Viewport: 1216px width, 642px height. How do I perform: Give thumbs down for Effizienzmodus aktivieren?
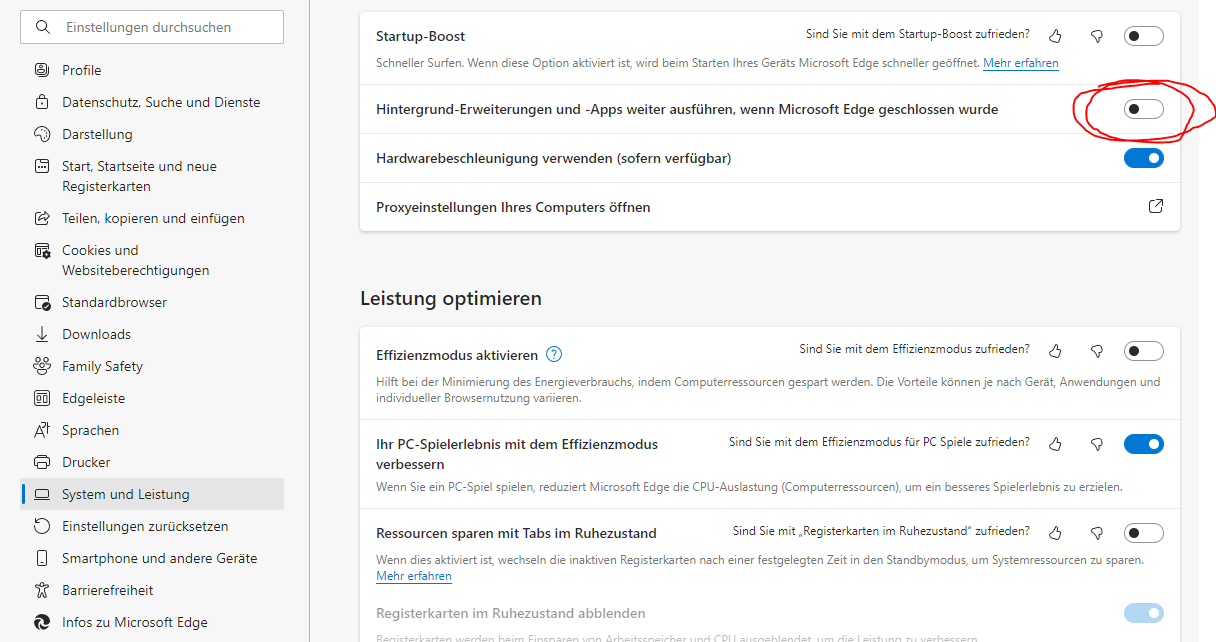[1097, 351]
